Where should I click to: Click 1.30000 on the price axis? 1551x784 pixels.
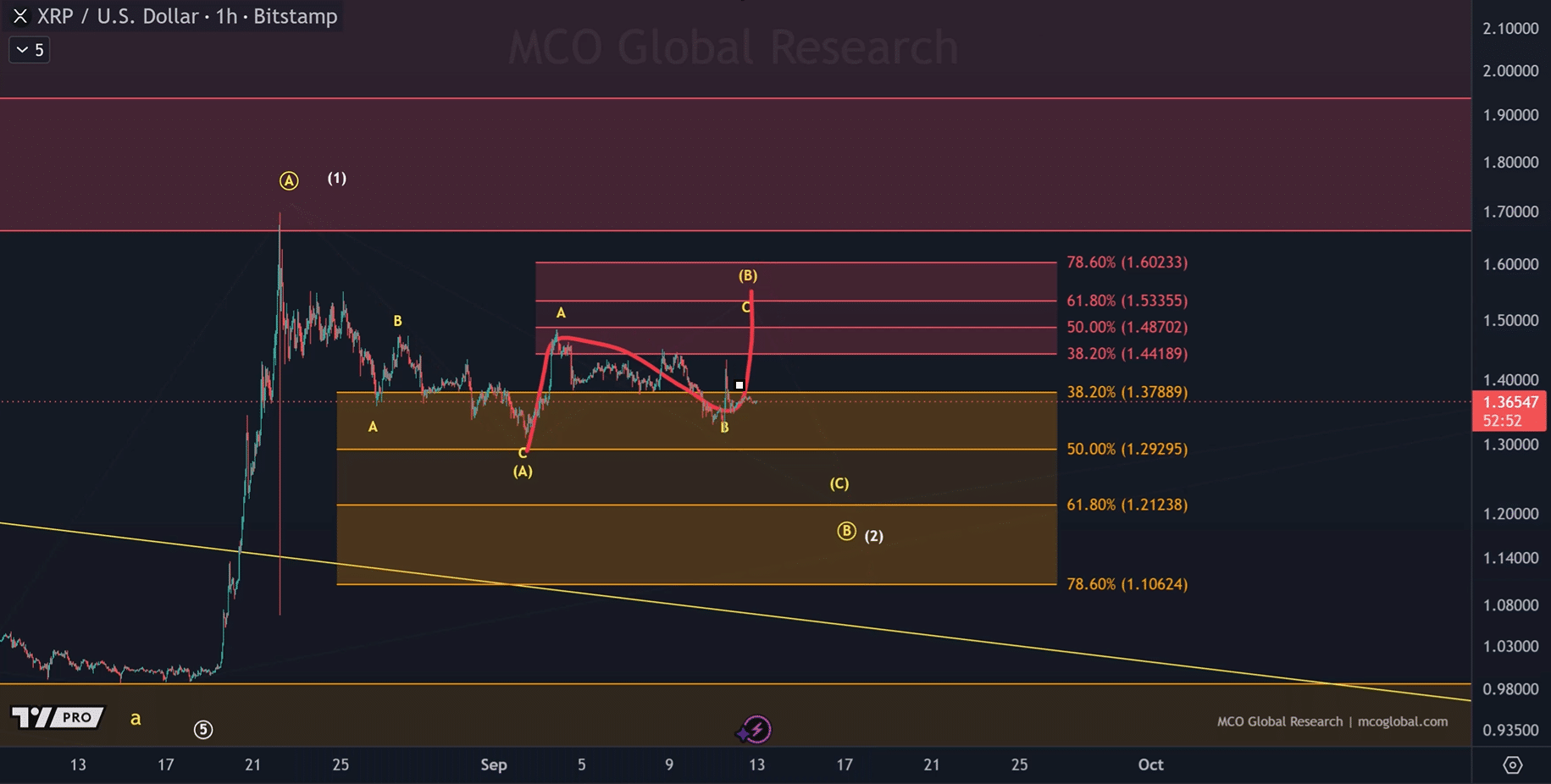click(1510, 444)
